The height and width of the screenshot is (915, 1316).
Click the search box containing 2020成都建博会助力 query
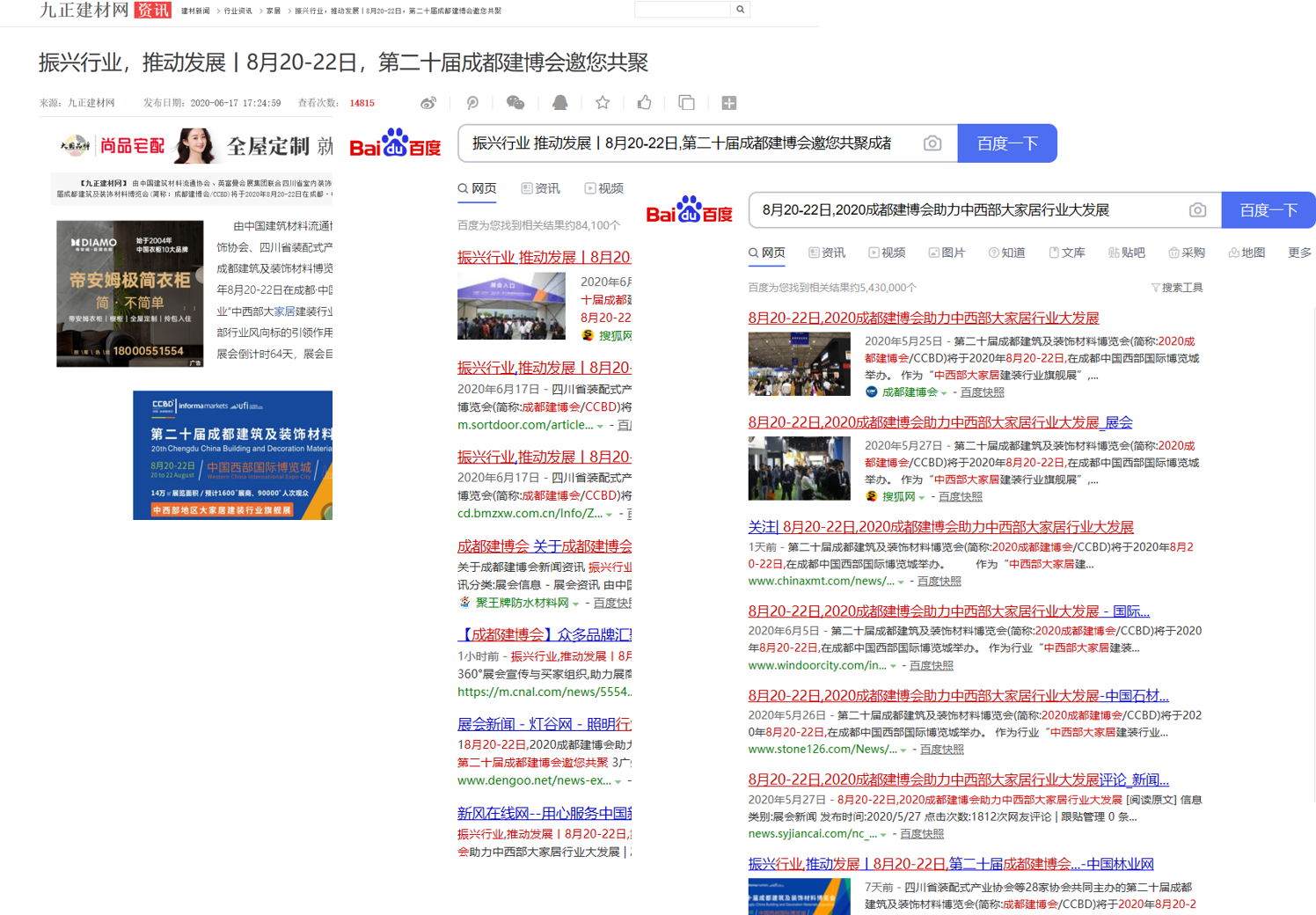968,210
